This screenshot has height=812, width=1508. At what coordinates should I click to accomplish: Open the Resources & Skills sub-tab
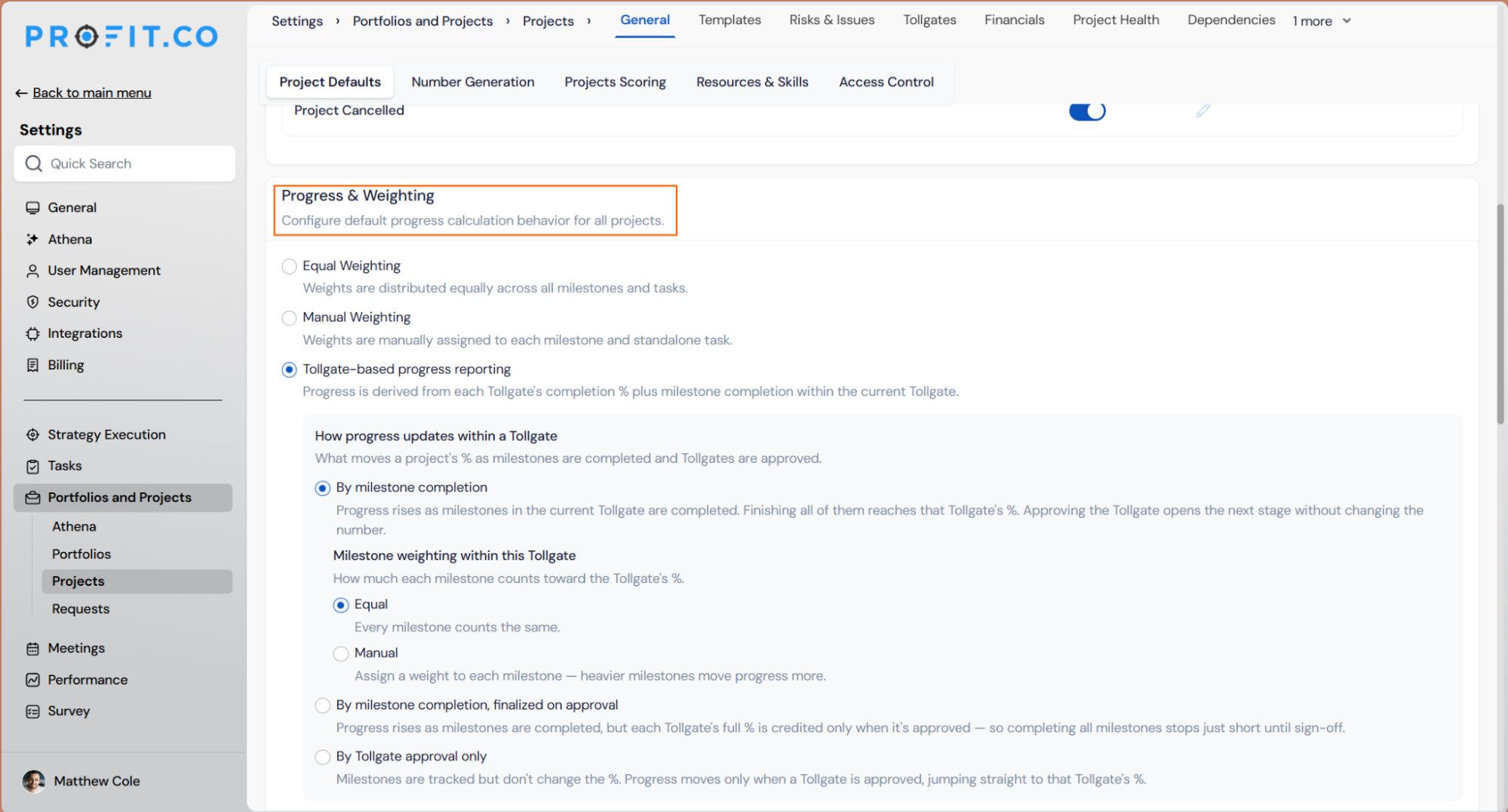point(752,82)
